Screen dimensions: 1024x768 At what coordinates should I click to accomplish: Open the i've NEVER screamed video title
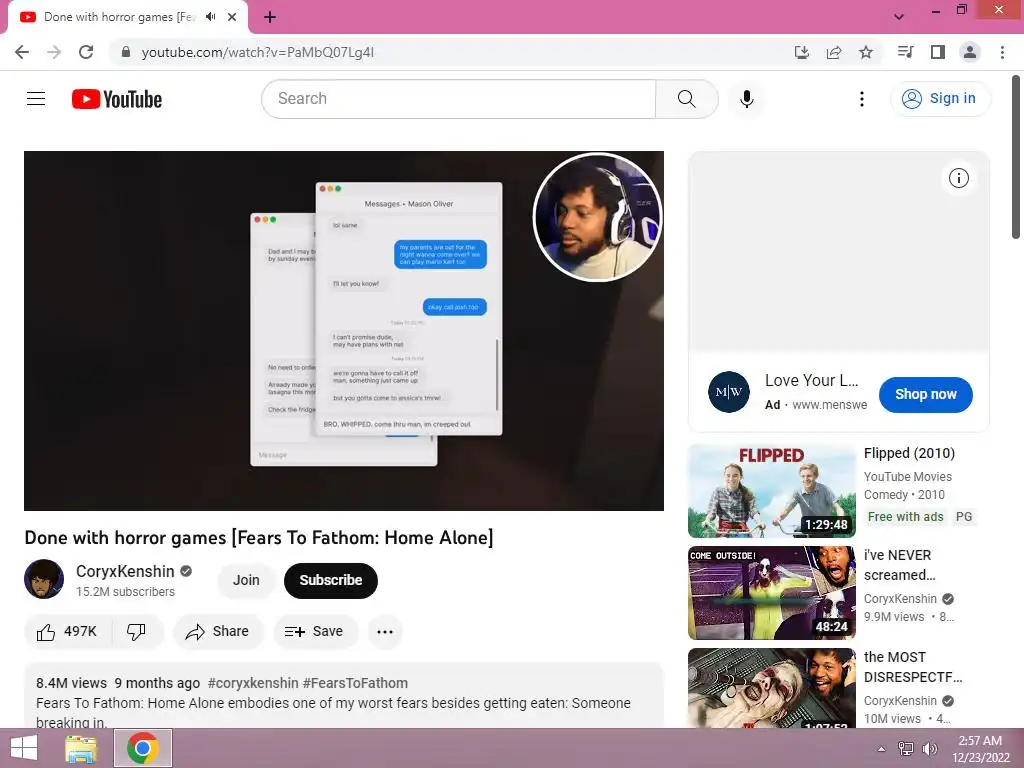[x=899, y=565]
